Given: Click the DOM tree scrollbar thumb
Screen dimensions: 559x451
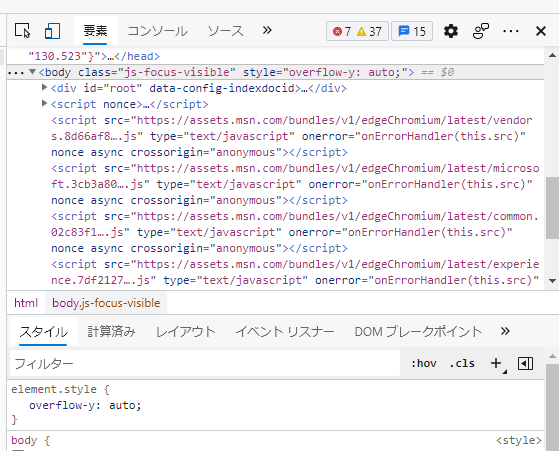Looking at the screenshot, I should pyautogui.click(x=552, y=208).
